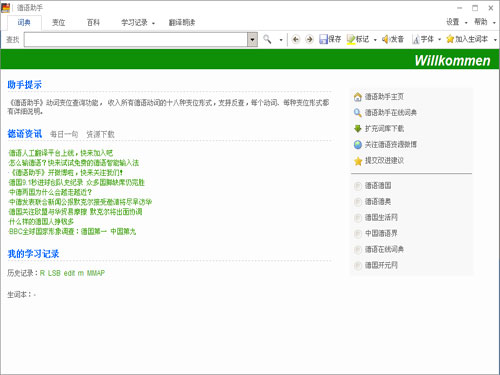Viewport: 500px width, 375px height.
Task: Open link 中德发表联合新闻公报
Action: [x=80, y=202]
